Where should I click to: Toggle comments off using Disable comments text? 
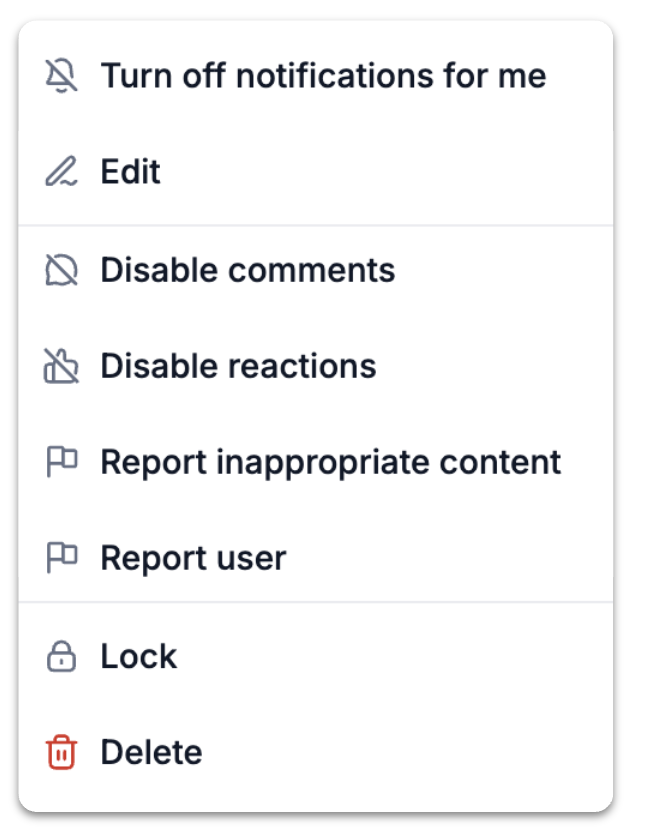248,270
